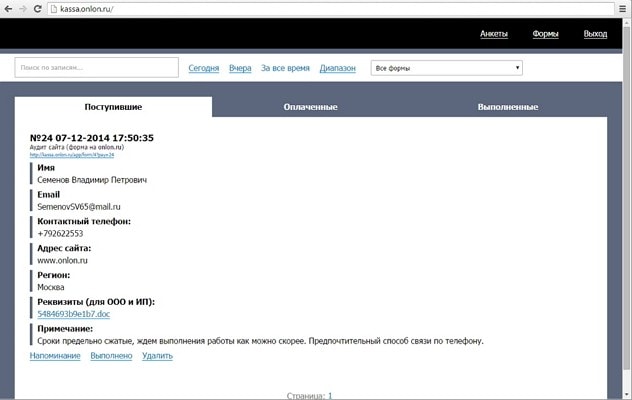
Task: Click the email SemenovSV65@mail.ru
Action: (x=79, y=206)
